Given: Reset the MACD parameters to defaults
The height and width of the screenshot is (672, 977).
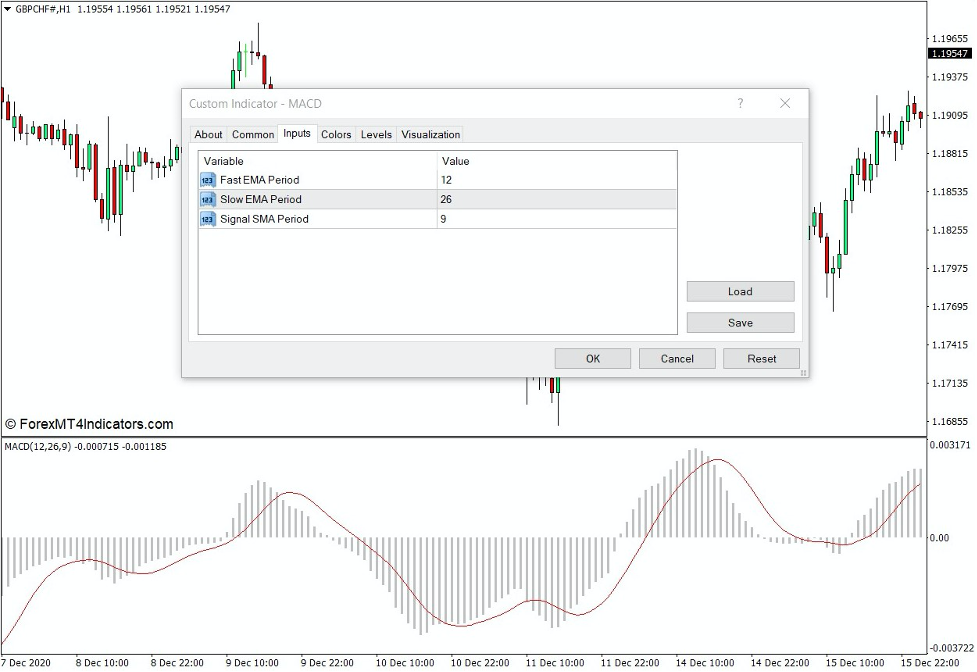Looking at the screenshot, I should [760, 358].
